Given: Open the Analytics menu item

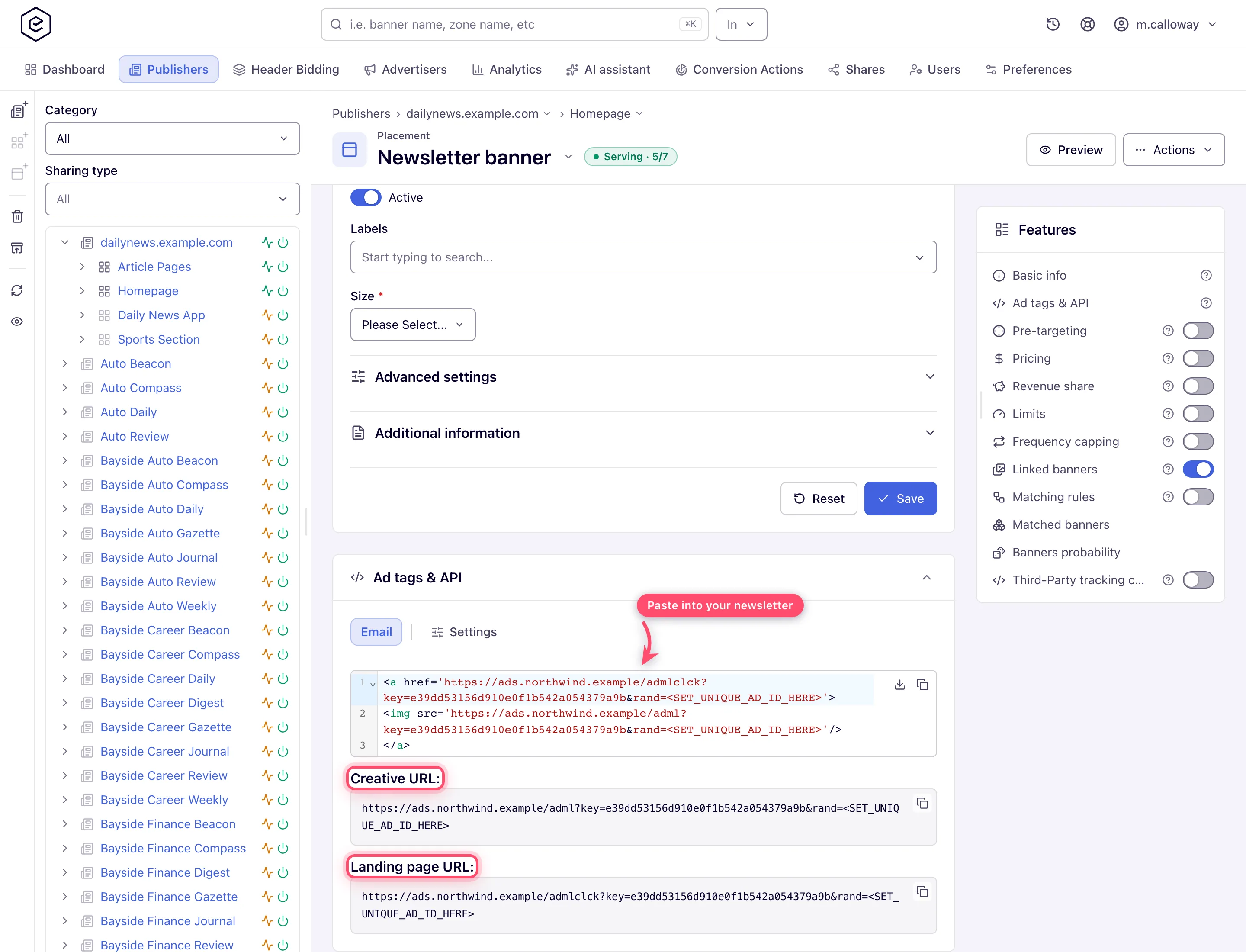Looking at the screenshot, I should [x=507, y=70].
